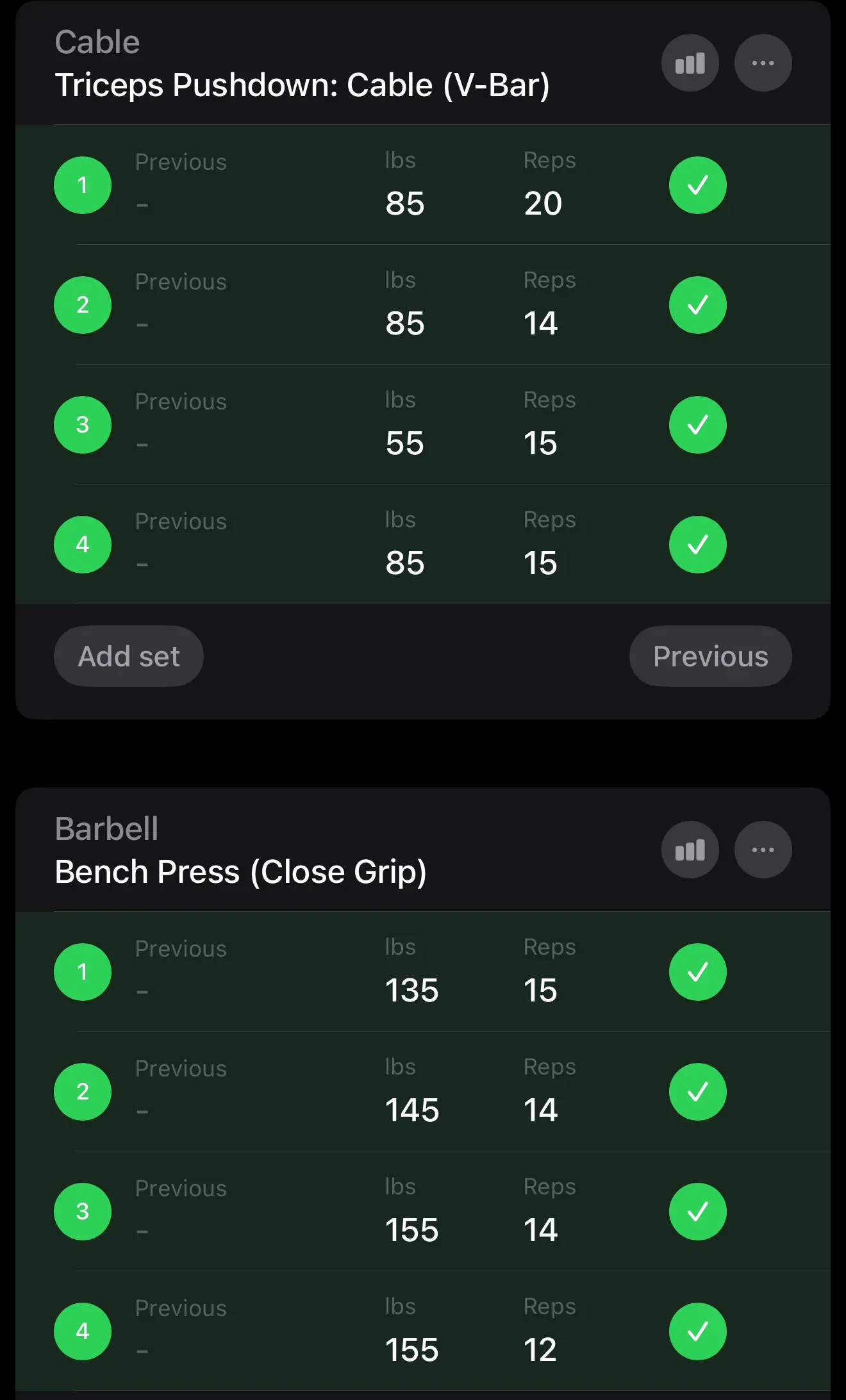Open Triceps Pushdown: Cable (V-Bar) exercise title
The height and width of the screenshot is (1400, 846).
[302, 85]
